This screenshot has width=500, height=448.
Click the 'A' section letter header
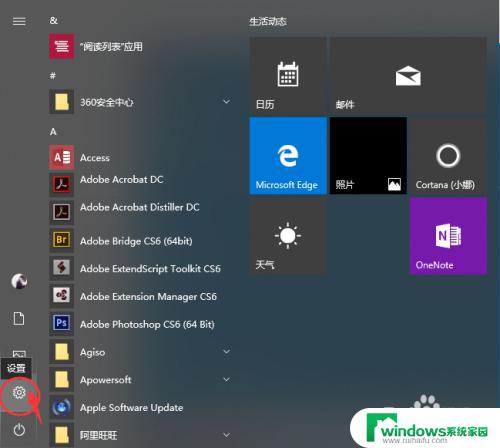click(x=53, y=132)
